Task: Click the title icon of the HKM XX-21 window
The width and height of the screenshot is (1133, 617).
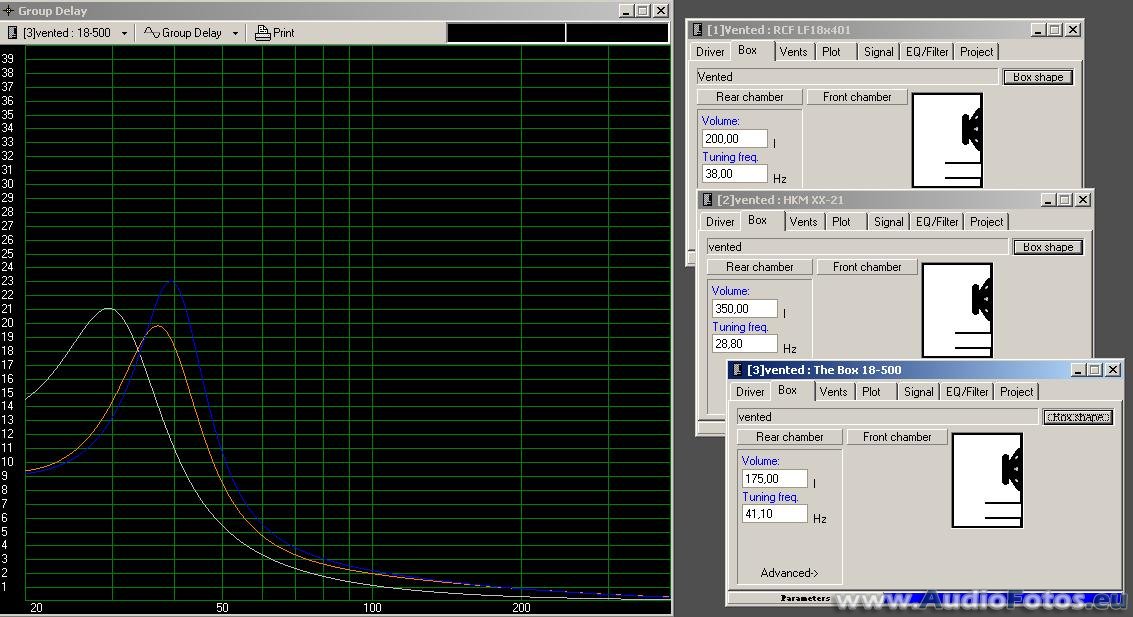Action: pyautogui.click(x=707, y=199)
